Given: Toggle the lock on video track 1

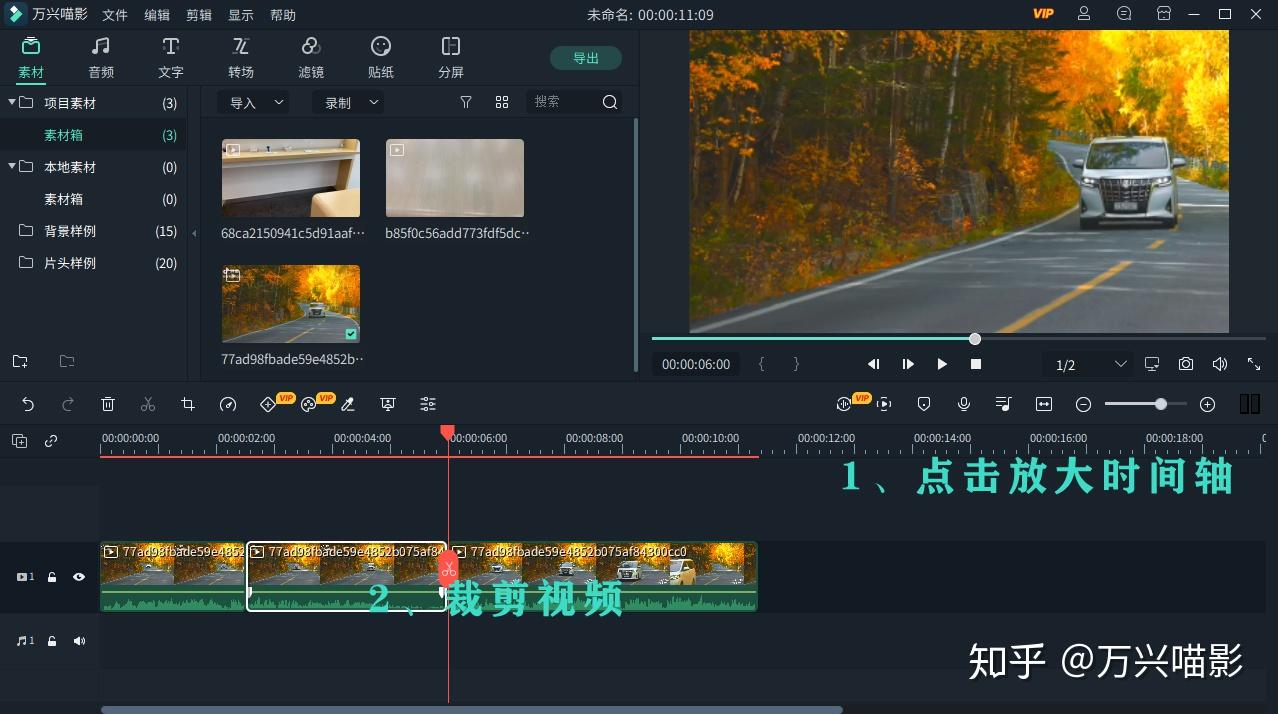Looking at the screenshot, I should pos(52,577).
